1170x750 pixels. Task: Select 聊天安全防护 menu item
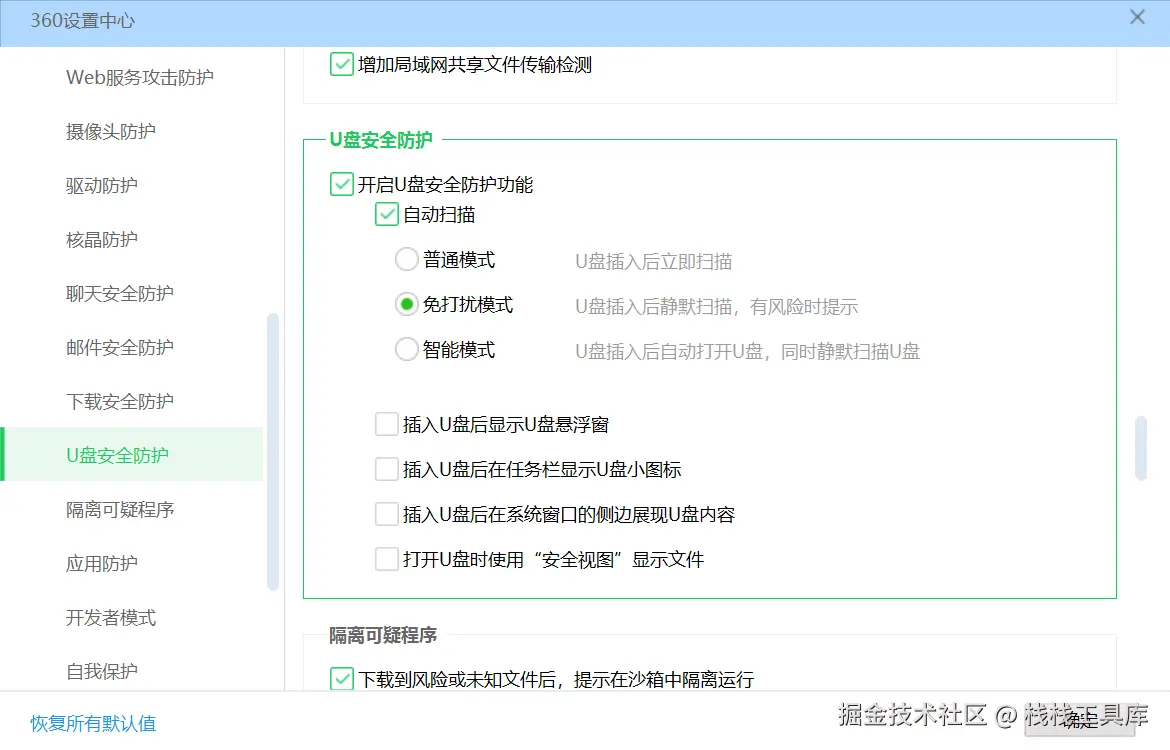[119, 293]
